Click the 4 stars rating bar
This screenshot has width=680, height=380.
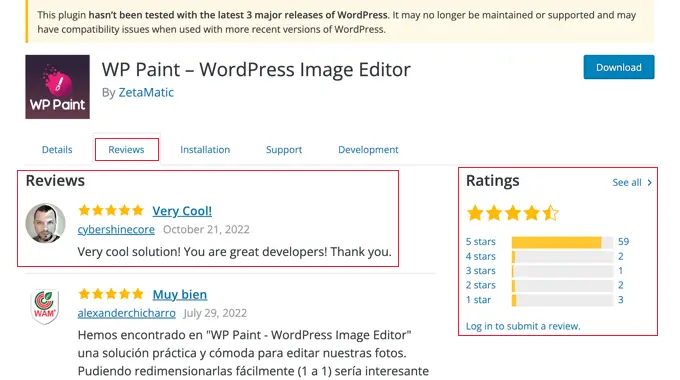click(x=562, y=257)
